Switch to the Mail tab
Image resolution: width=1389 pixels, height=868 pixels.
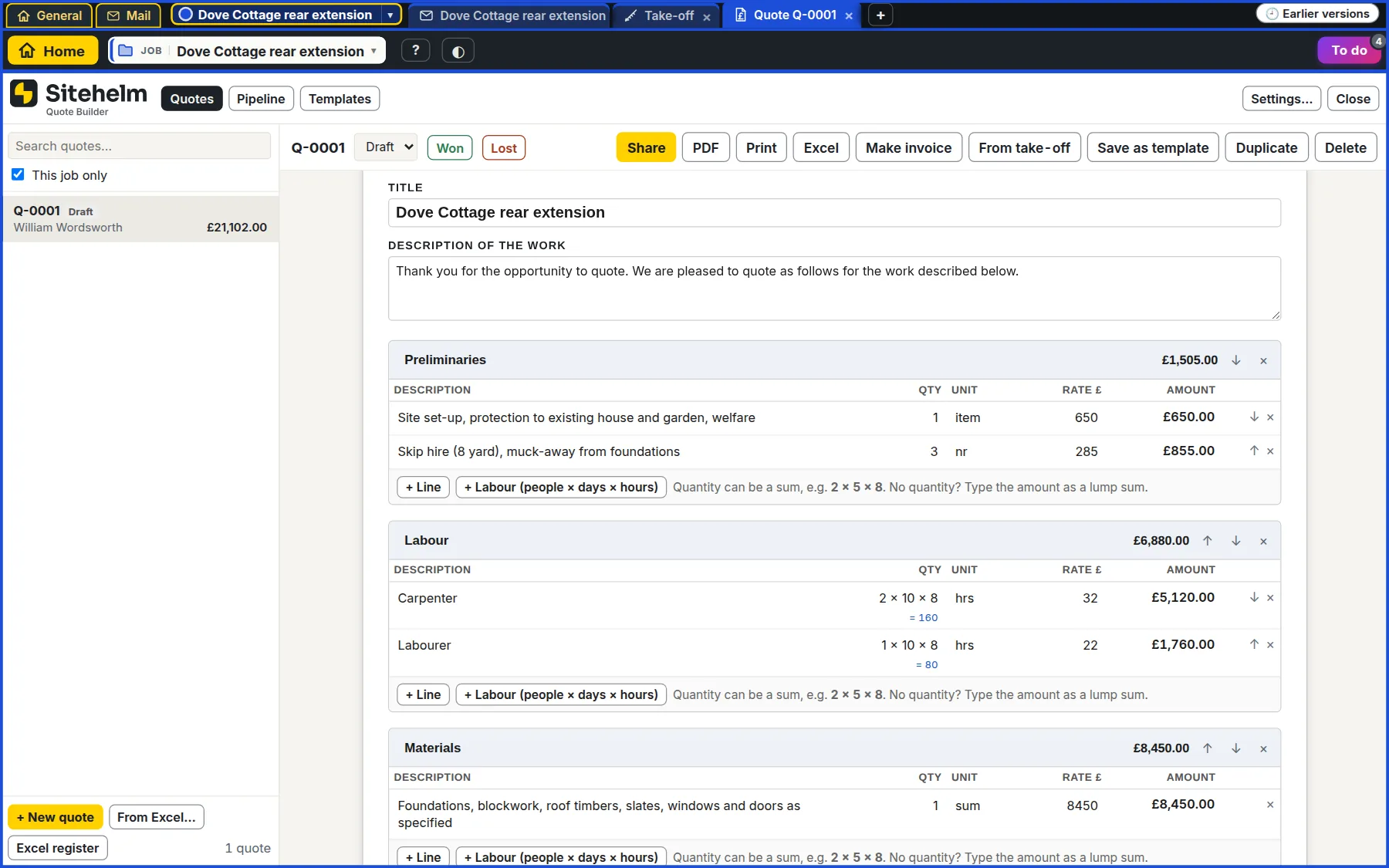point(128,15)
